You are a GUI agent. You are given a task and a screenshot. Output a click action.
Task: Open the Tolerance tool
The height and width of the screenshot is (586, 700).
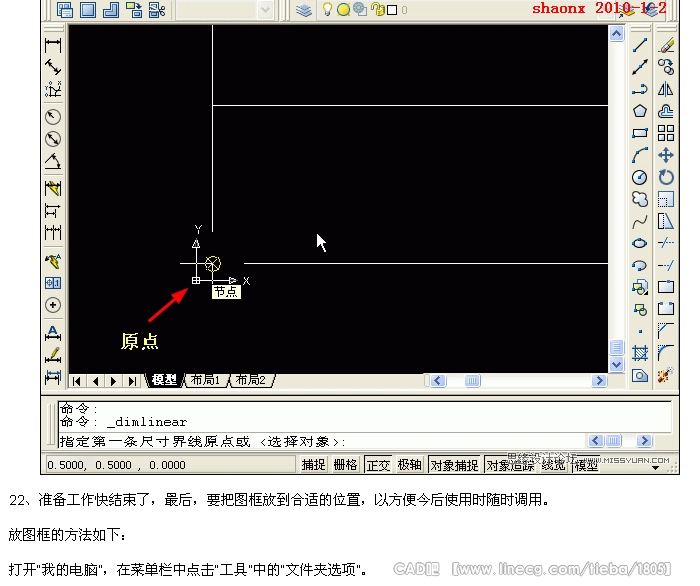(53, 283)
